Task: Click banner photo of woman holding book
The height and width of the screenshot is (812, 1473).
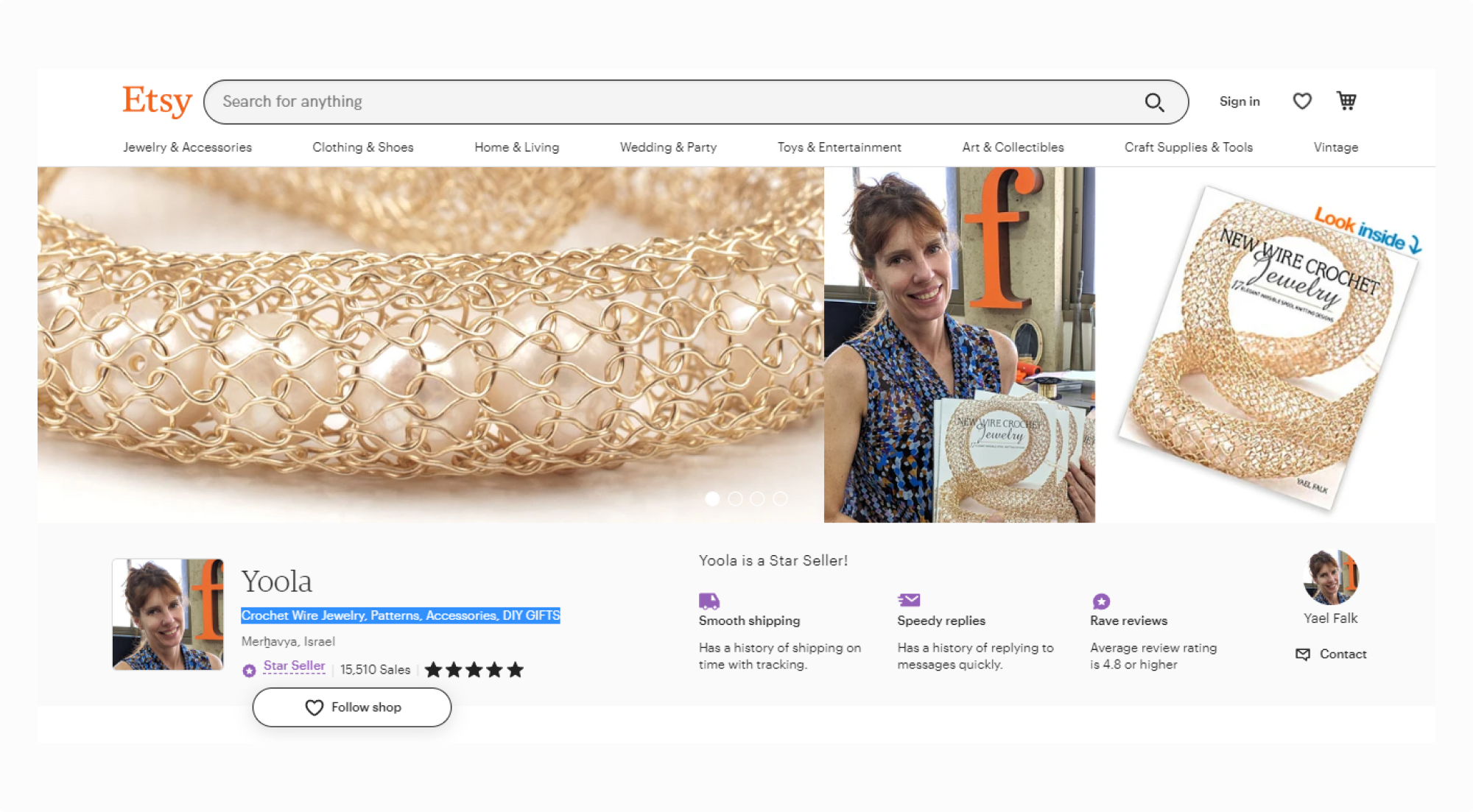Action: pos(959,345)
